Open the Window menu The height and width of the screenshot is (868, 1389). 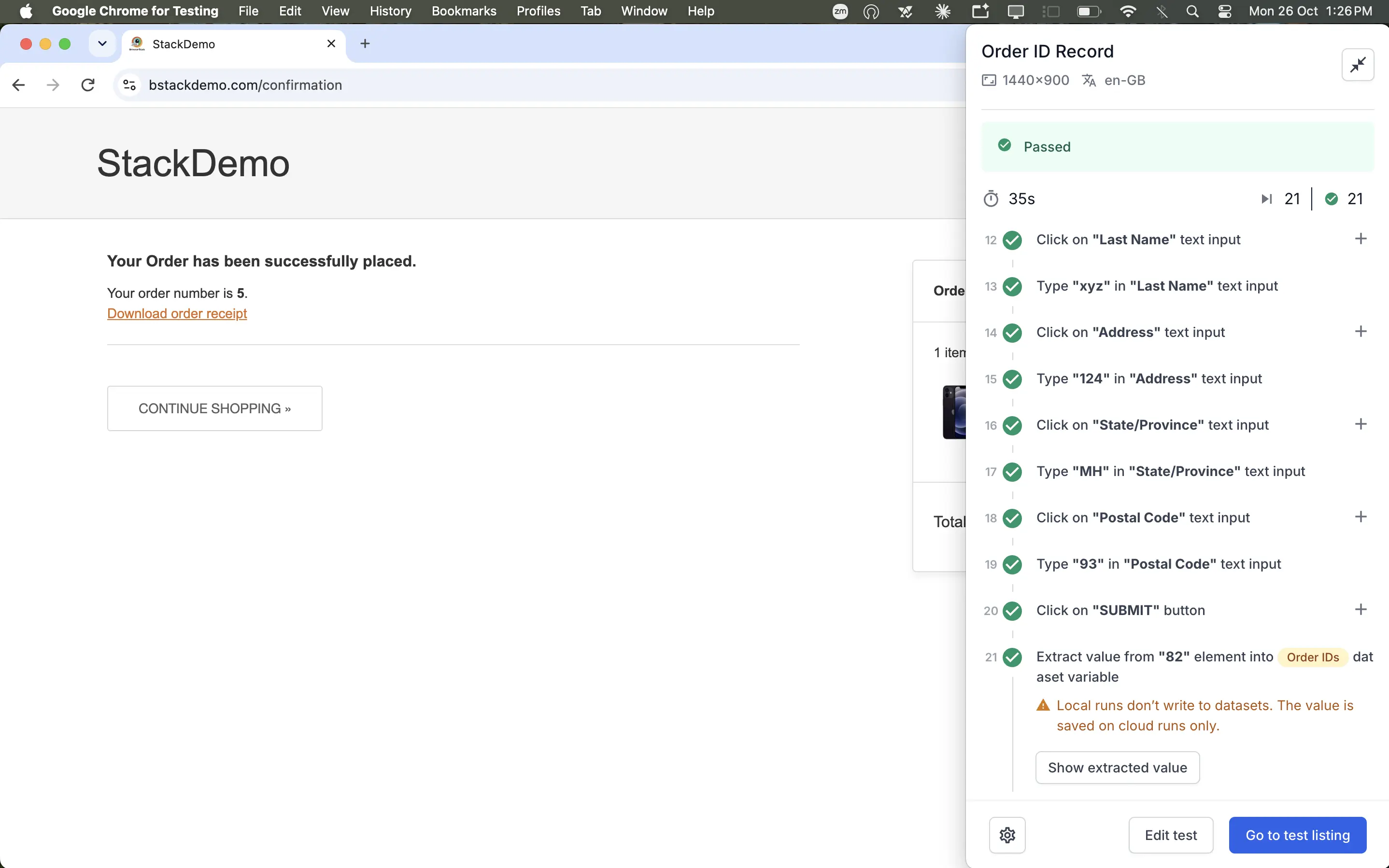(x=644, y=12)
